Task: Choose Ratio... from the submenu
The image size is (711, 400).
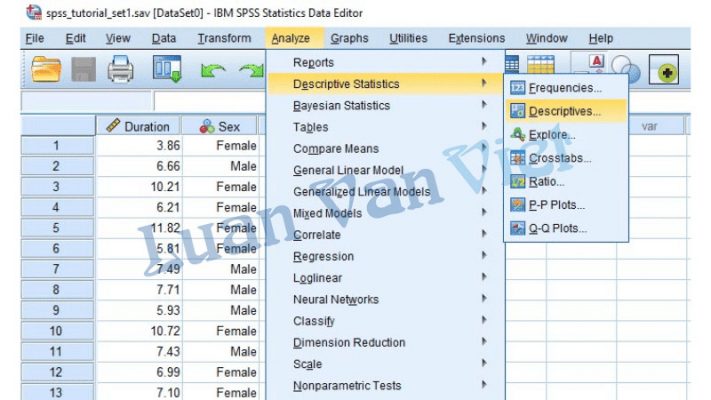Action: (x=565, y=181)
